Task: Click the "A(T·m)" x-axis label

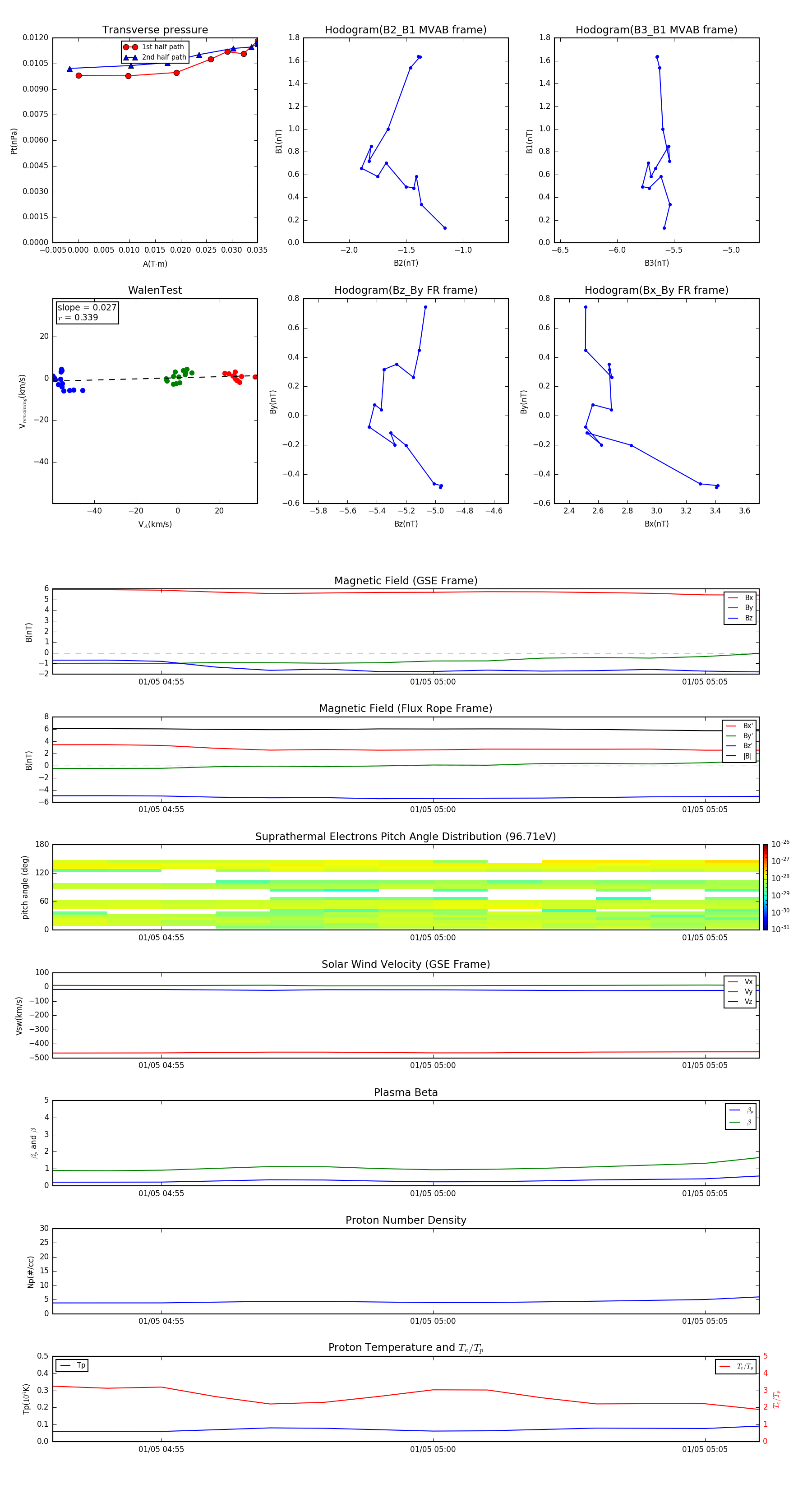Action: point(155,264)
